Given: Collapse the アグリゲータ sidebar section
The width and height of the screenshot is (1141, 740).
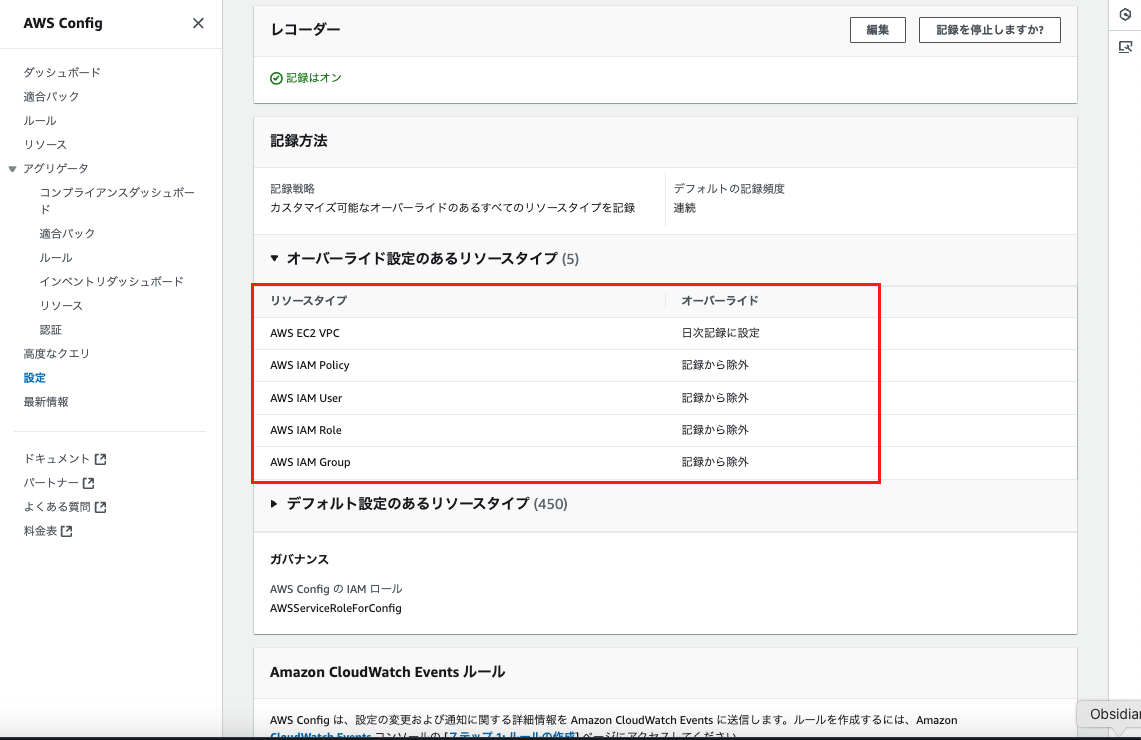Looking at the screenshot, I should 12,169.
